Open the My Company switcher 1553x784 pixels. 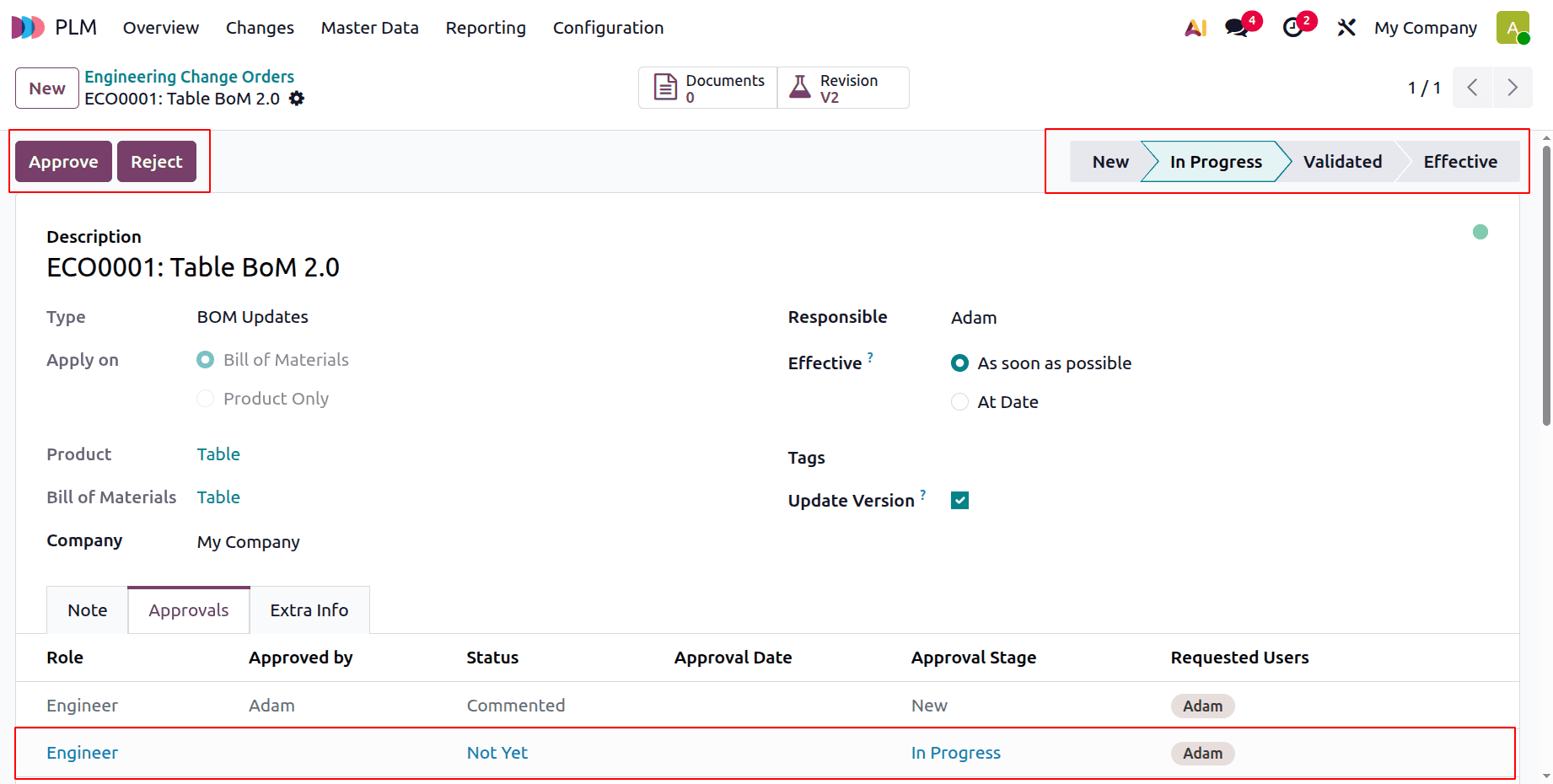pyautogui.click(x=1426, y=28)
